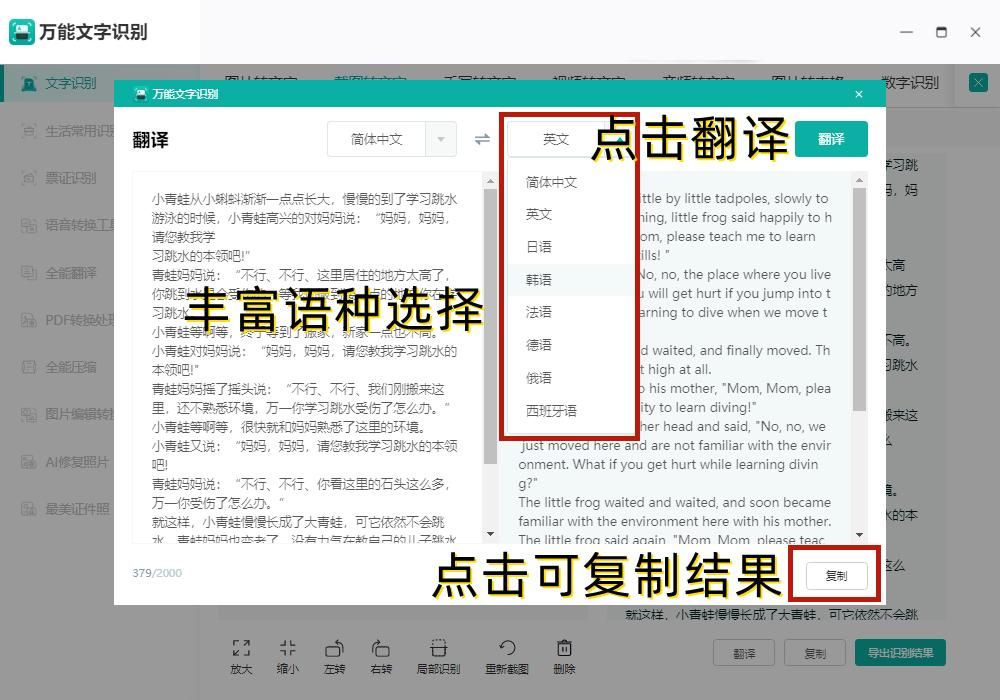Switch to the 数字识别 tab

click(x=910, y=83)
